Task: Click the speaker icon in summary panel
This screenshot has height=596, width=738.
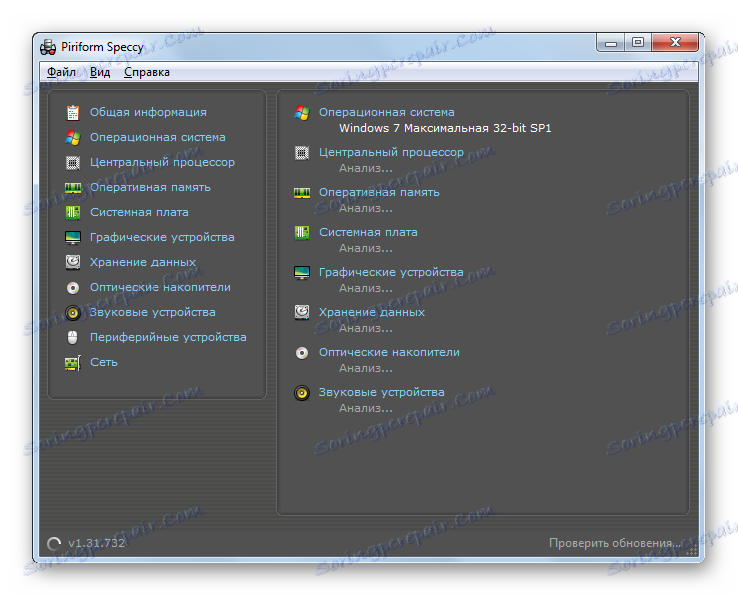Action: (302, 393)
